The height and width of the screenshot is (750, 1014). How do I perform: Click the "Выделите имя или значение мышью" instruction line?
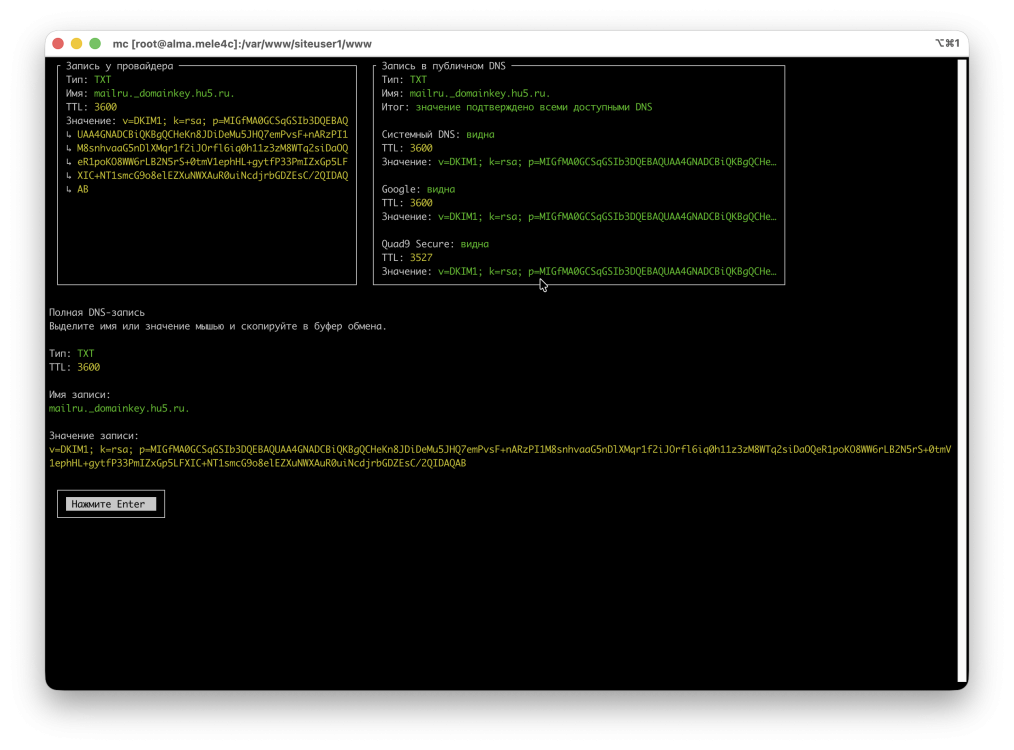218,327
